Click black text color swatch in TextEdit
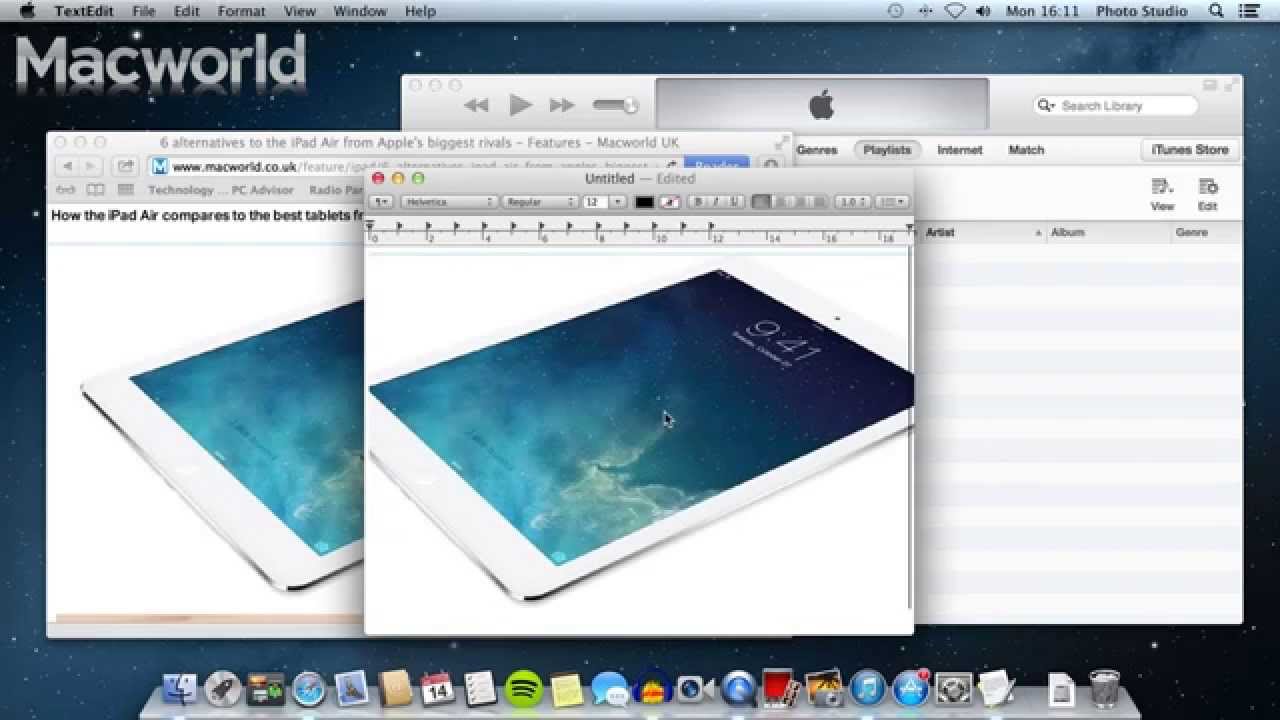Image resolution: width=1280 pixels, height=720 pixels. coord(645,202)
